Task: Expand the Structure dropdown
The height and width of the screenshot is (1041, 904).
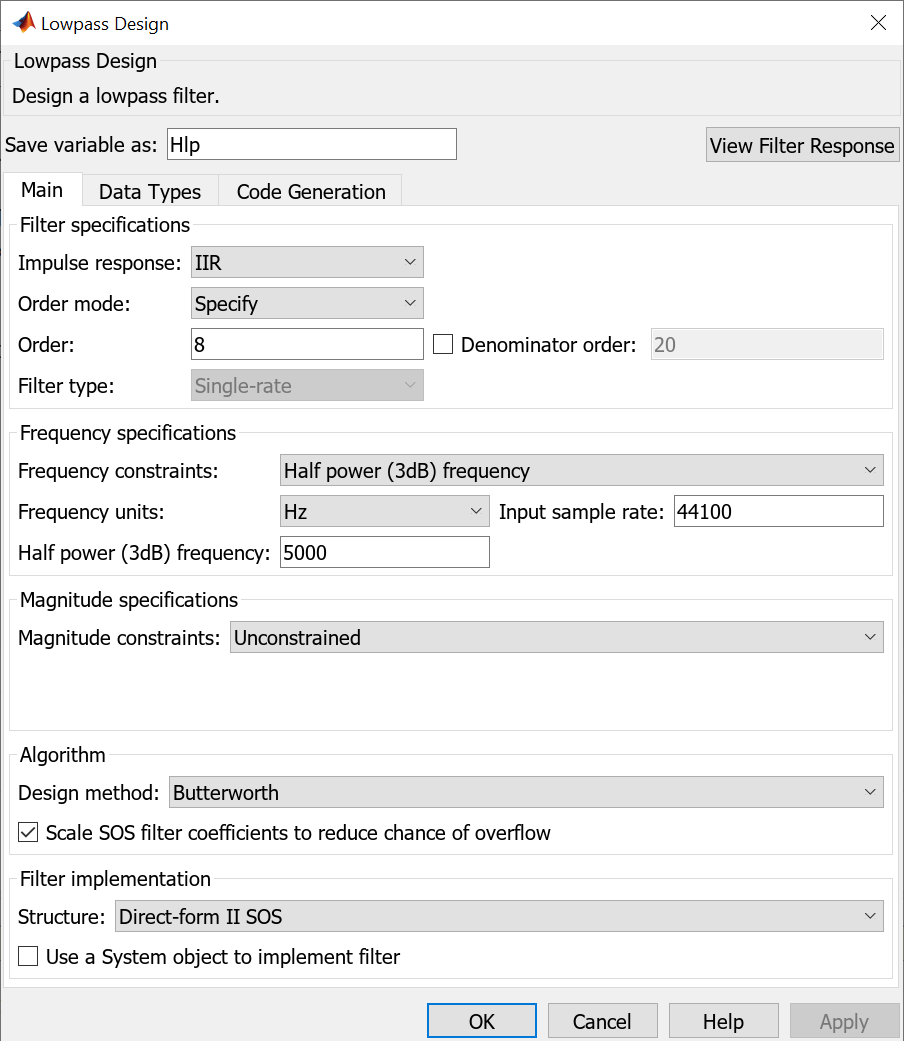Action: [x=499, y=916]
